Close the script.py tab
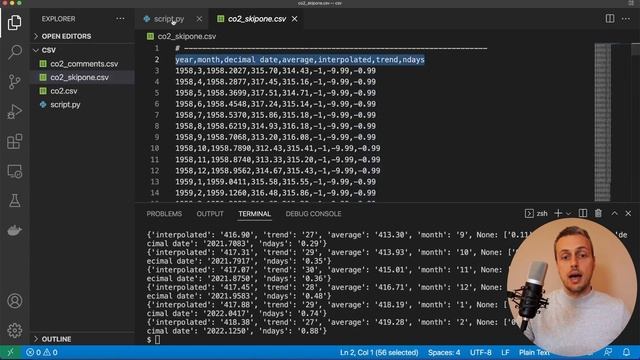Image resolution: width=640 pixels, height=360 pixels. [x=199, y=19]
